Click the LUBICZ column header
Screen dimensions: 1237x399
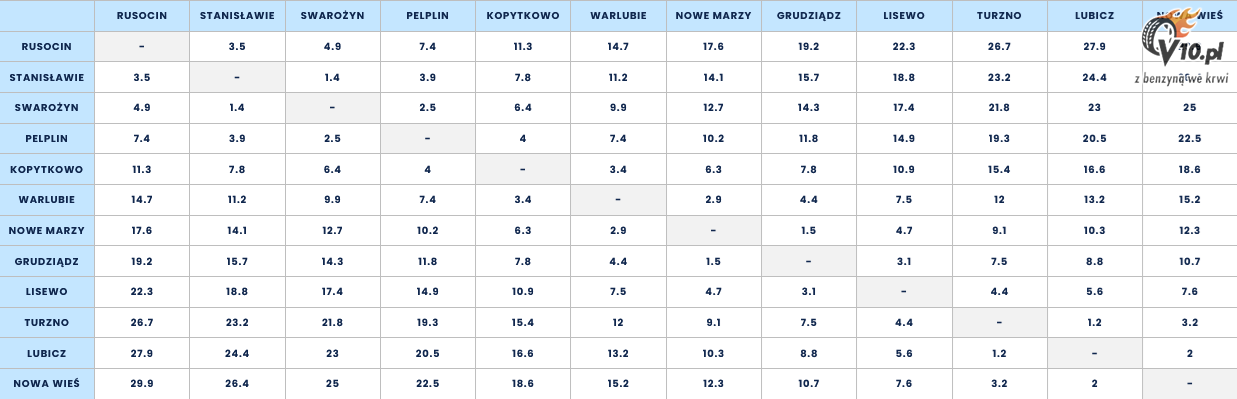coord(1094,16)
